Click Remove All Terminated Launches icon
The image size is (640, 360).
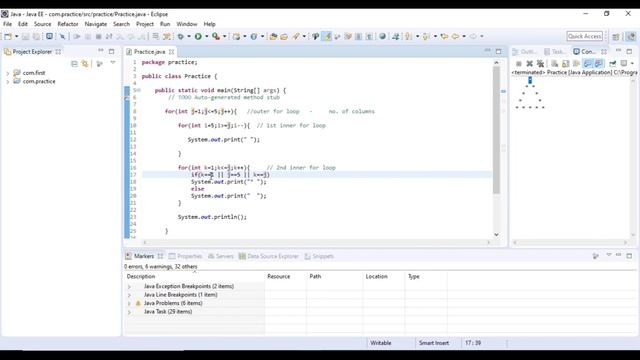point(540,64)
